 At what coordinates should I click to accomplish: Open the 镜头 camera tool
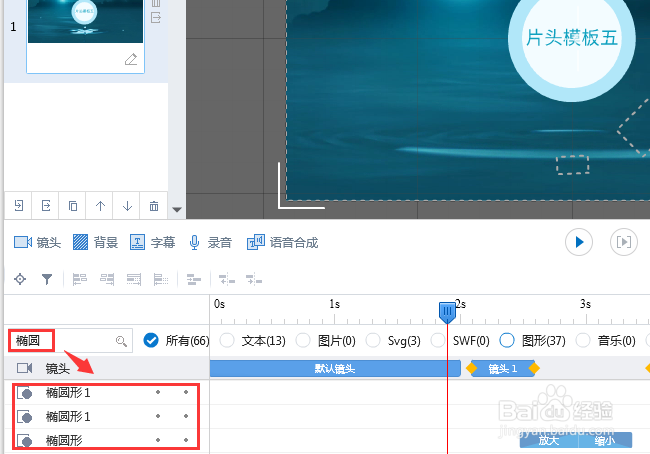coord(37,242)
